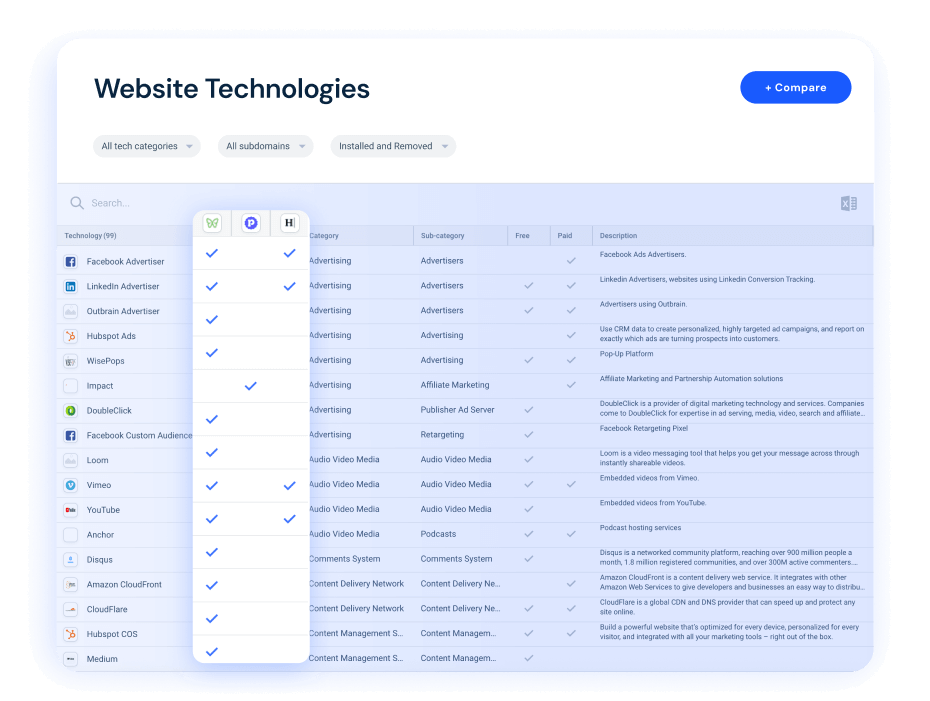
Task: Click Publisher Ad Server sub-category cell
Action: (457, 410)
